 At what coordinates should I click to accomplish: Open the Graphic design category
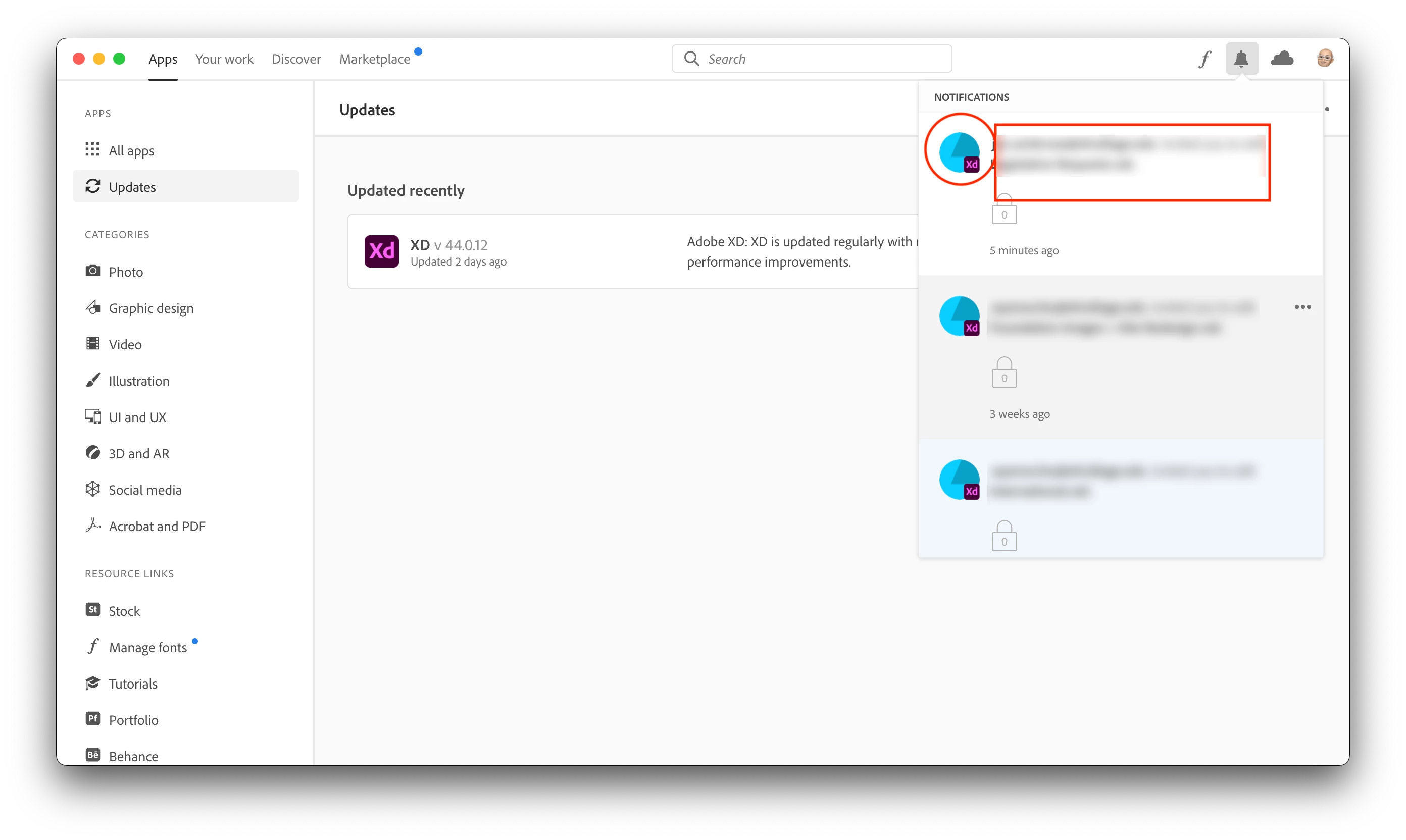pyautogui.click(x=150, y=308)
